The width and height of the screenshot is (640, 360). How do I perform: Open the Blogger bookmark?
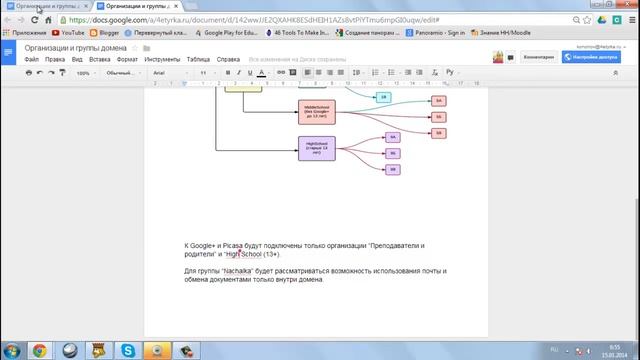click(104, 33)
